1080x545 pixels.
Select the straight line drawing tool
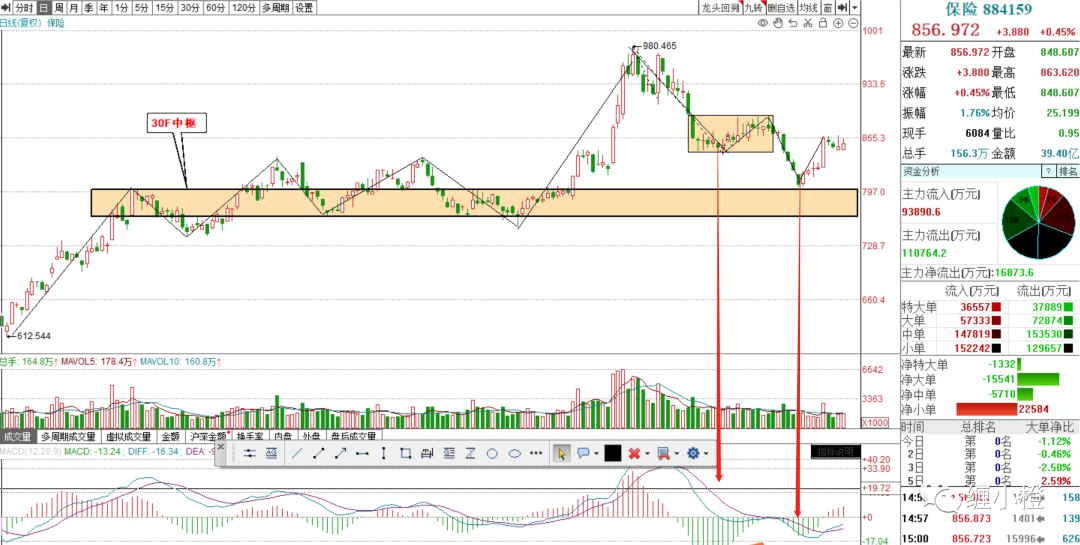297,453
